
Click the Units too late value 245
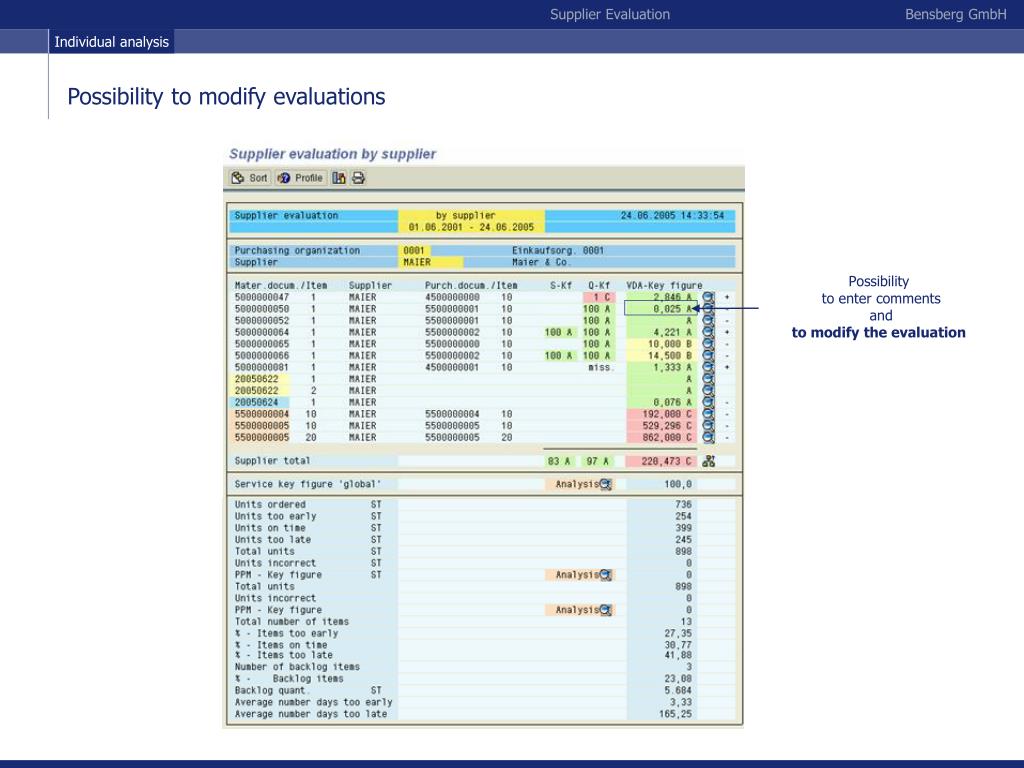pos(683,540)
